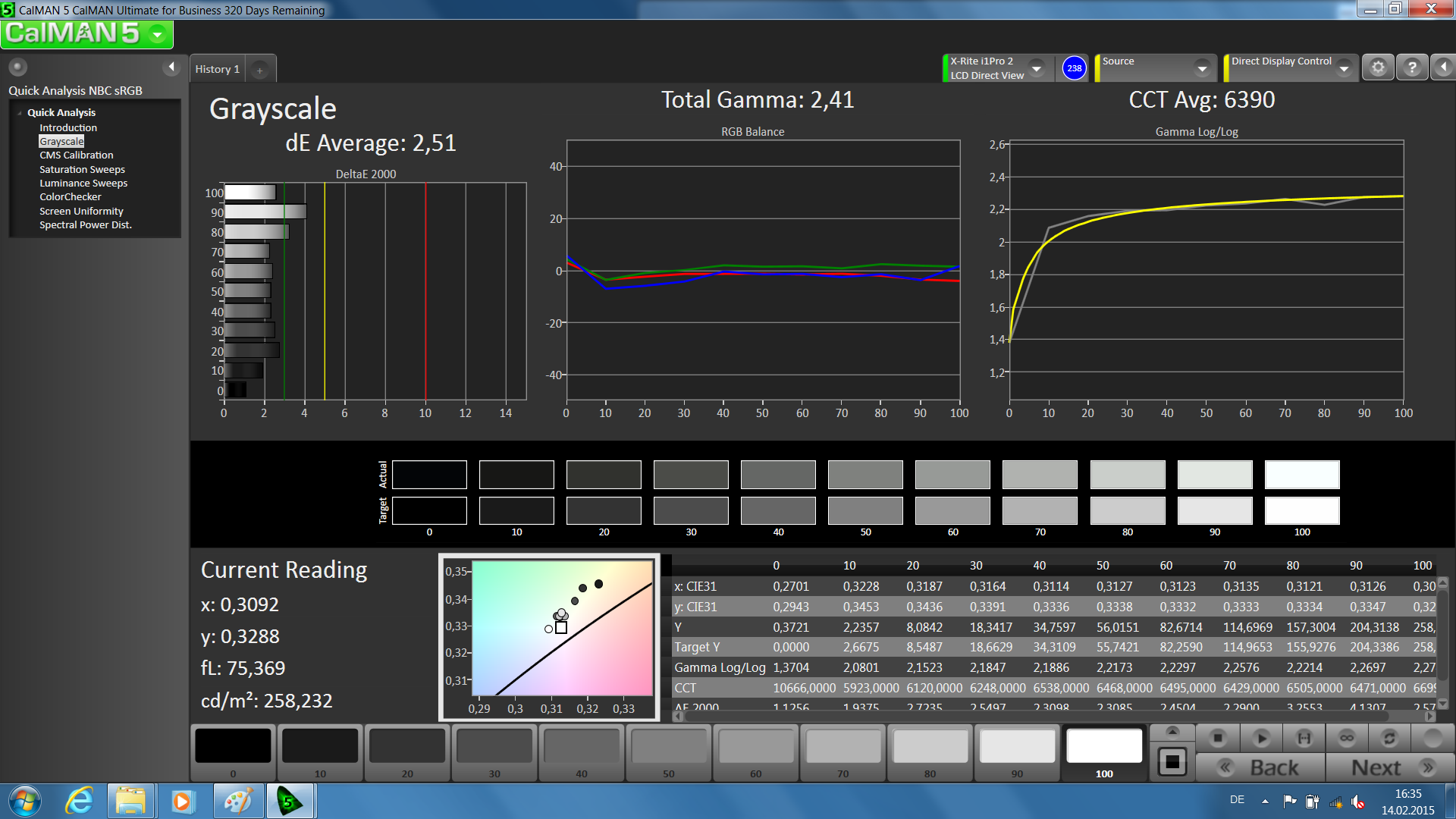The image size is (1456, 819).
Task: Toggle the right panel collapse arrow
Action: click(x=1443, y=67)
